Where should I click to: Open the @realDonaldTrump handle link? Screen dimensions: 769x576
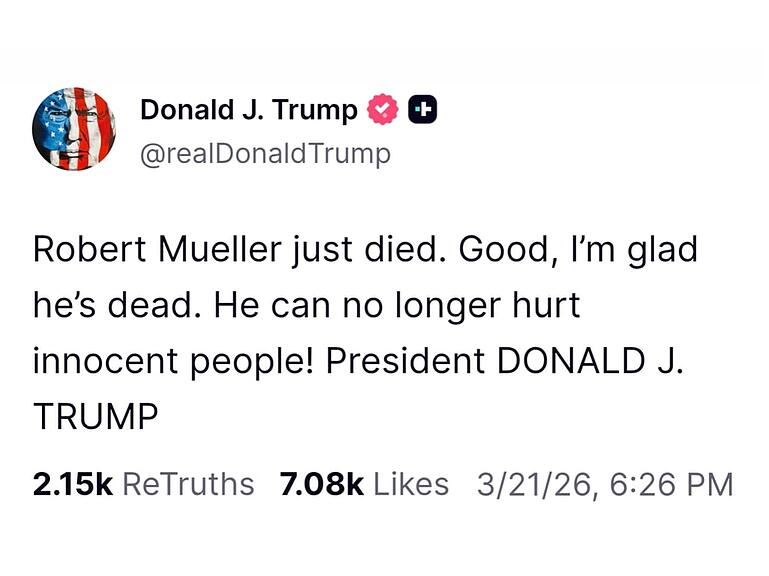pos(265,154)
